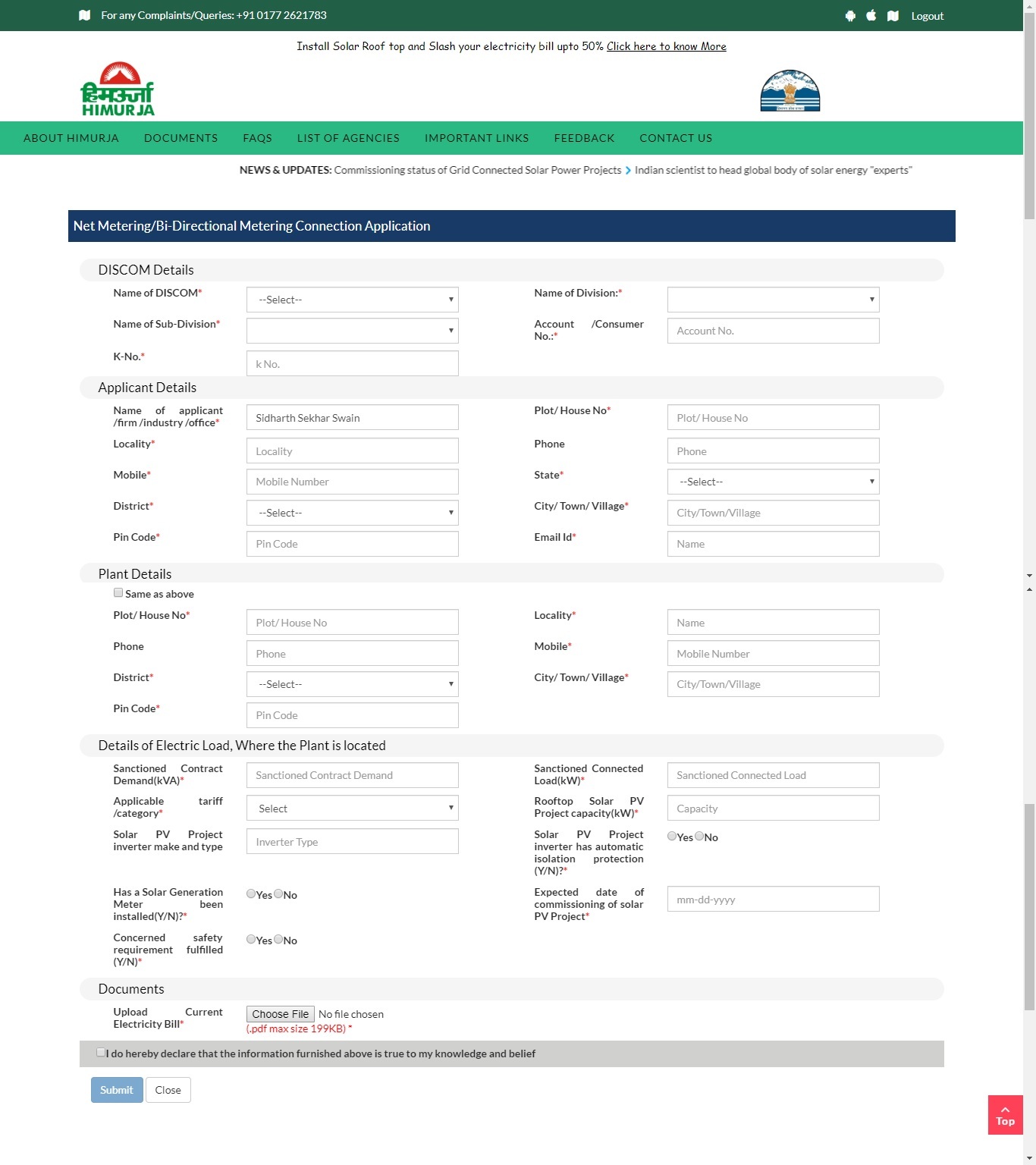Click the Email Id field
1036x1165 pixels.
(x=774, y=544)
